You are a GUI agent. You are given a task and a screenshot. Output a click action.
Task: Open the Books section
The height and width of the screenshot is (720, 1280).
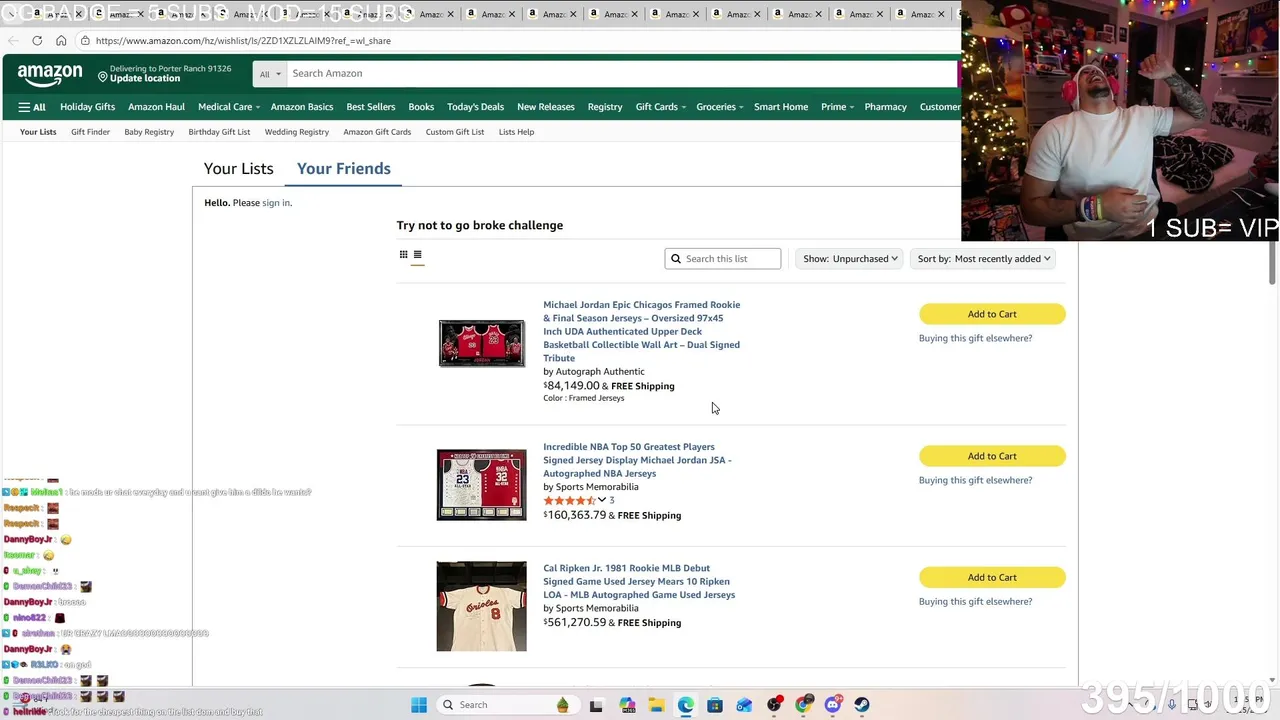click(x=421, y=107)
